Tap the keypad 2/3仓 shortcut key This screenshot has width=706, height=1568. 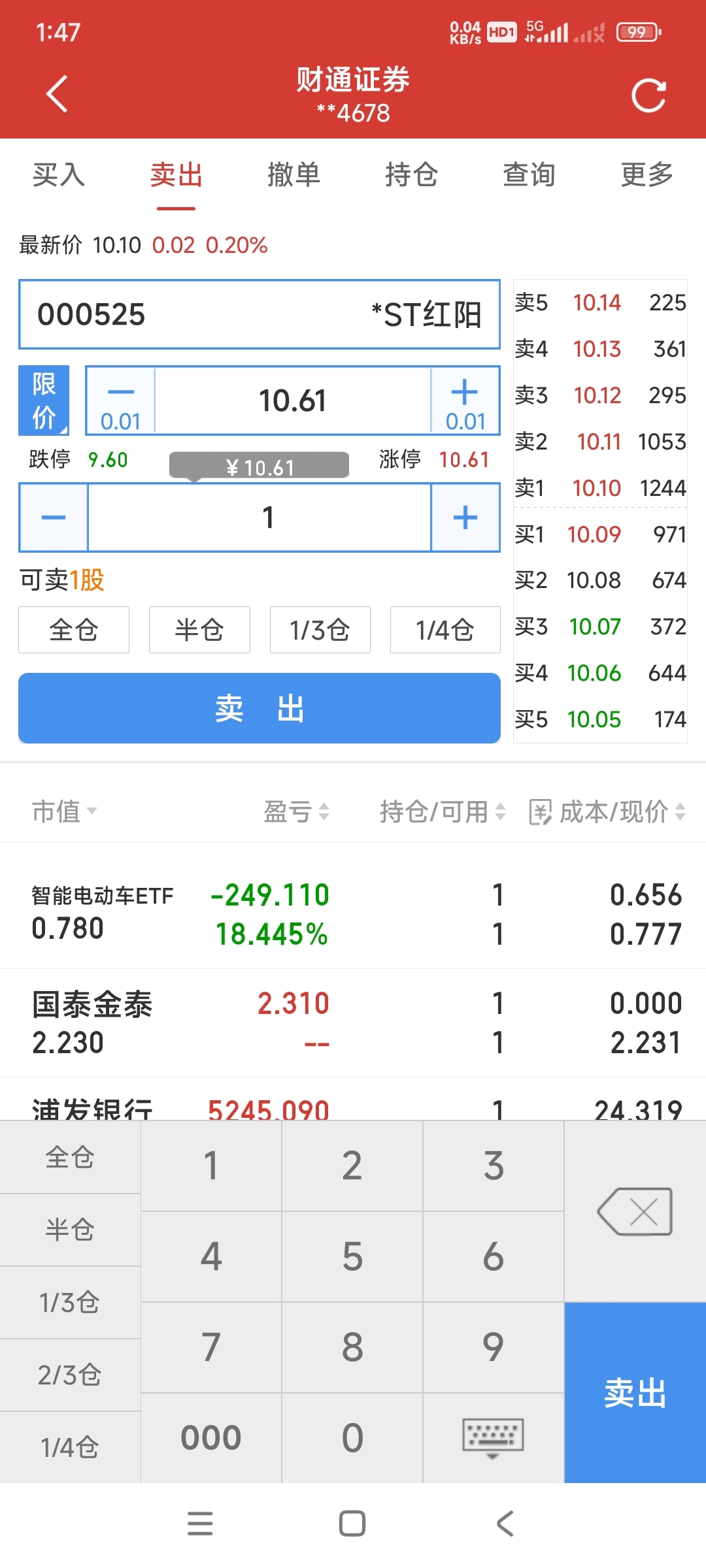tap(70, 1375)
